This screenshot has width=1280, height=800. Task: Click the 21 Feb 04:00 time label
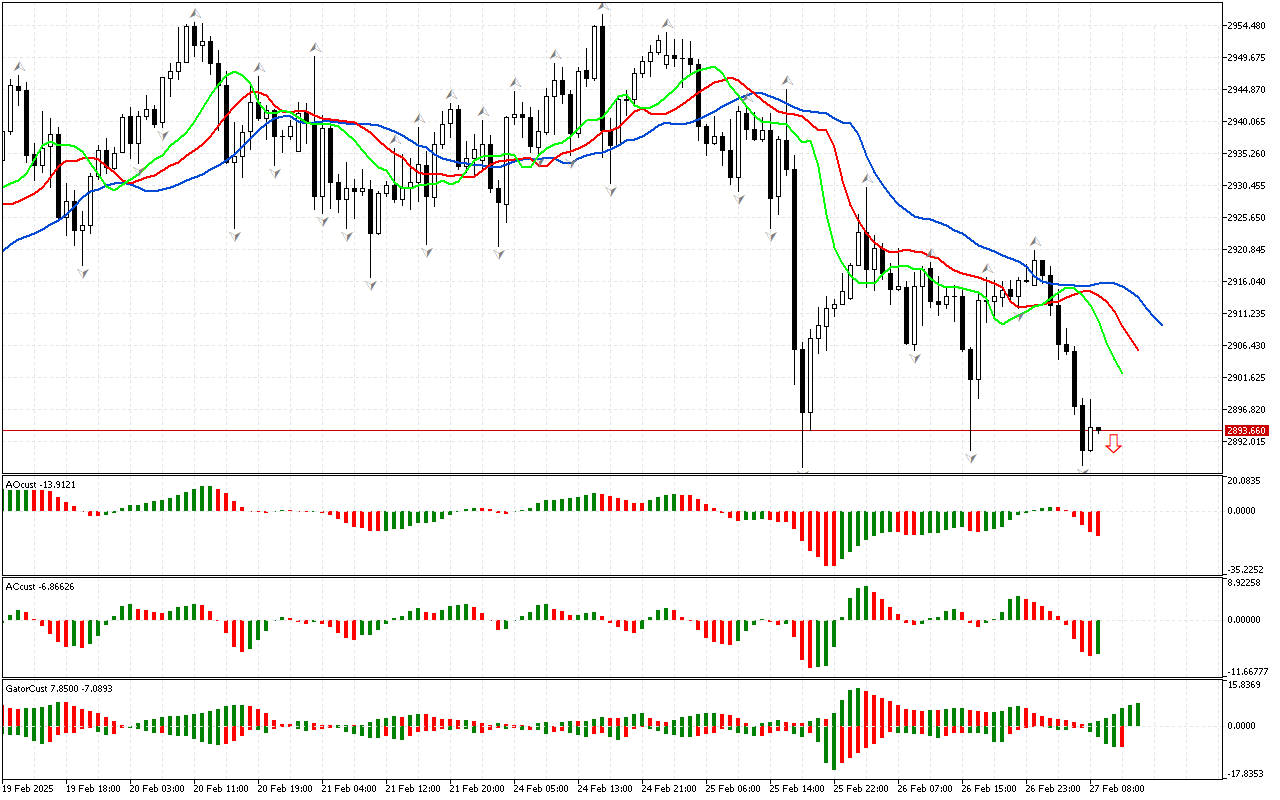pos(349,789)
